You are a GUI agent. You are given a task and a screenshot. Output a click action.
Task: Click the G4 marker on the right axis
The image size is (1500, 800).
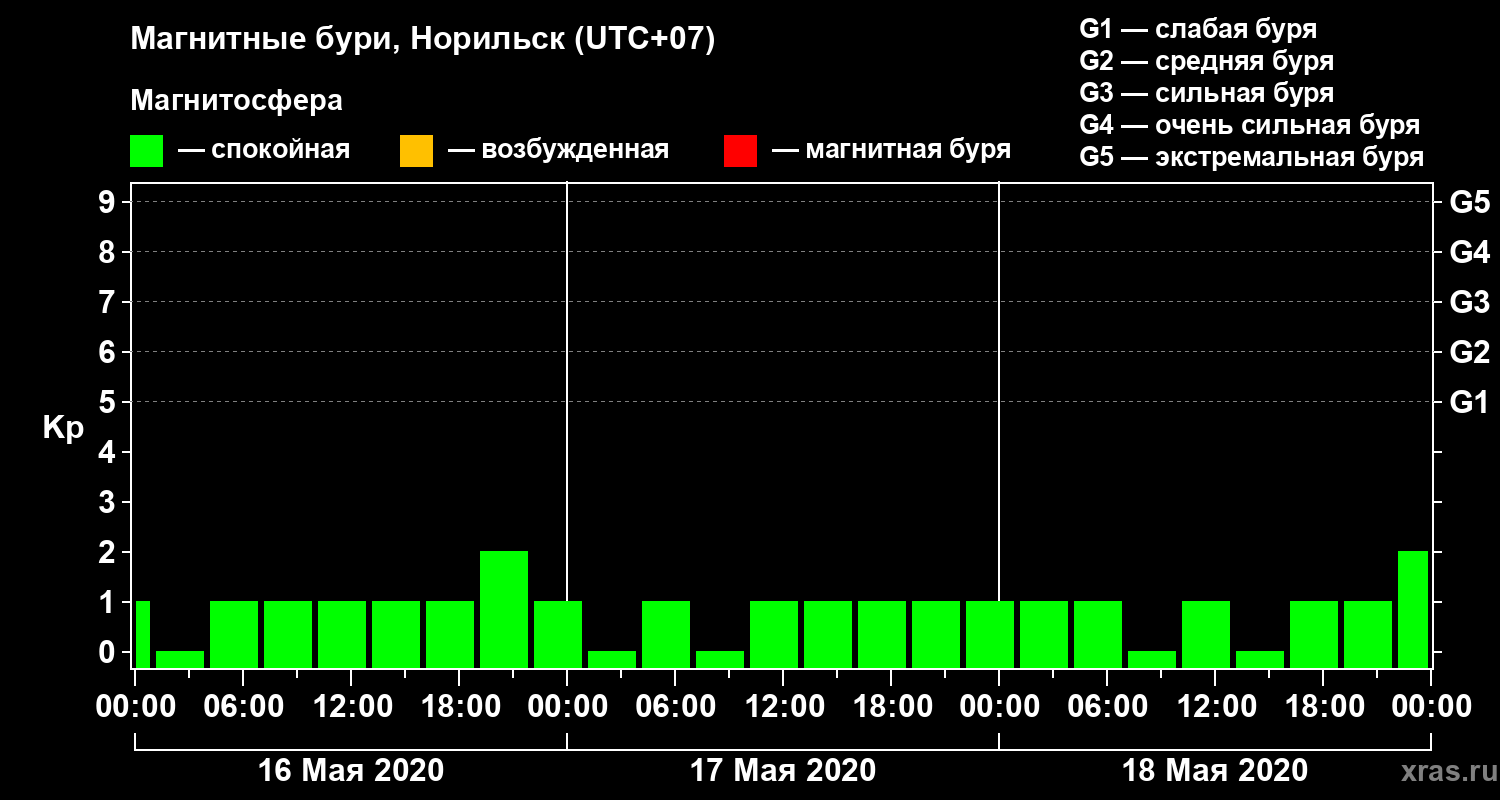[x=1469, y=252]
